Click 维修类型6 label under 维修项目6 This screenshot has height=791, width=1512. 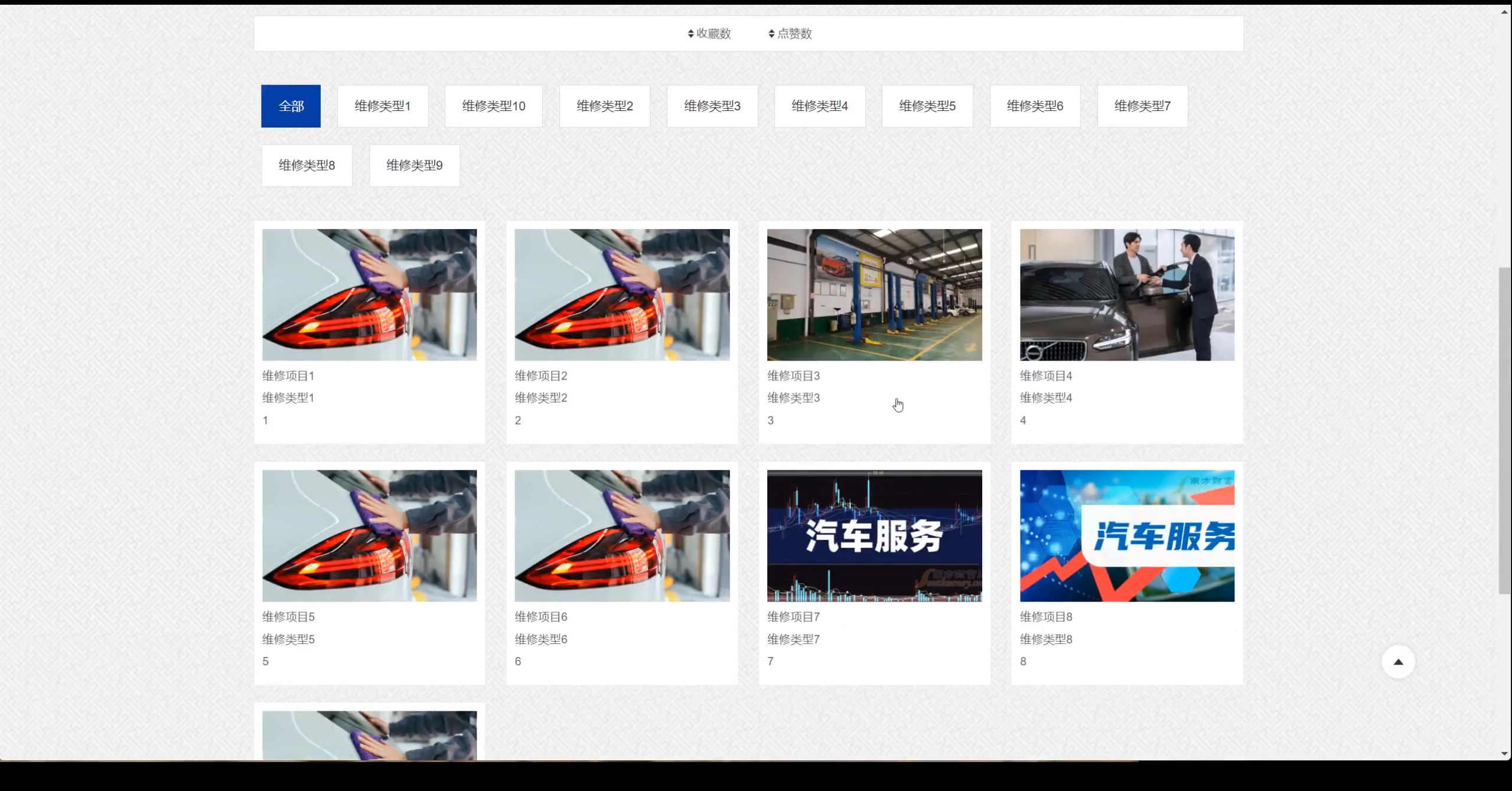(x=541, y=639)
